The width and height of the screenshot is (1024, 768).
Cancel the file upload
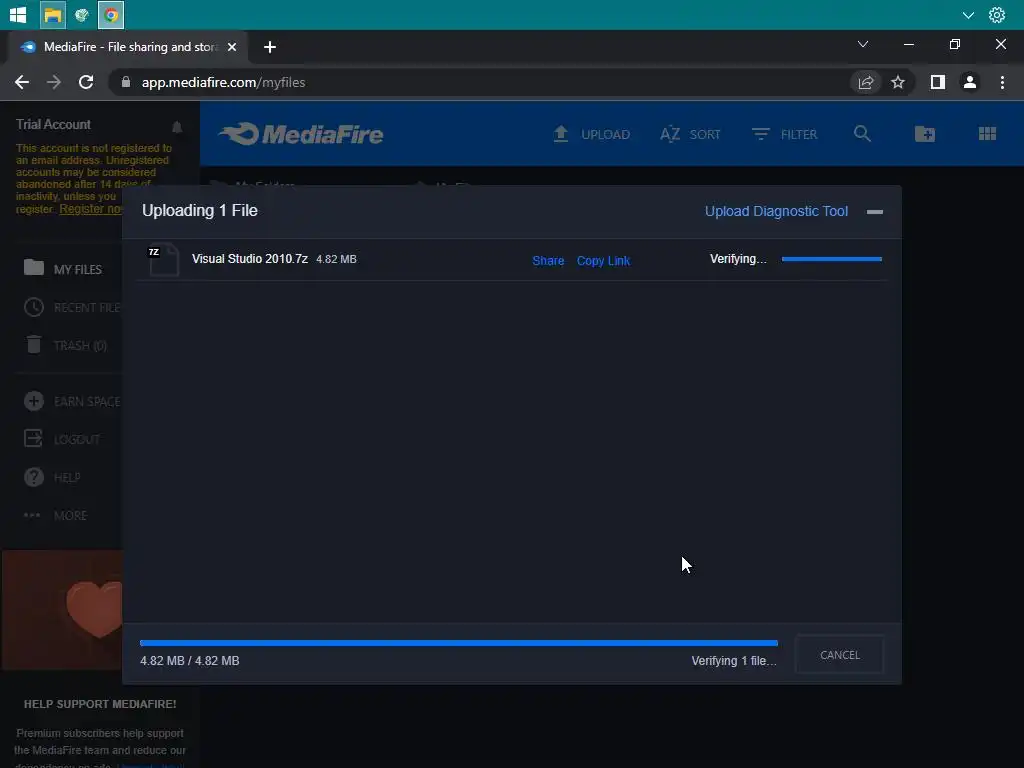tap(839, 654)
